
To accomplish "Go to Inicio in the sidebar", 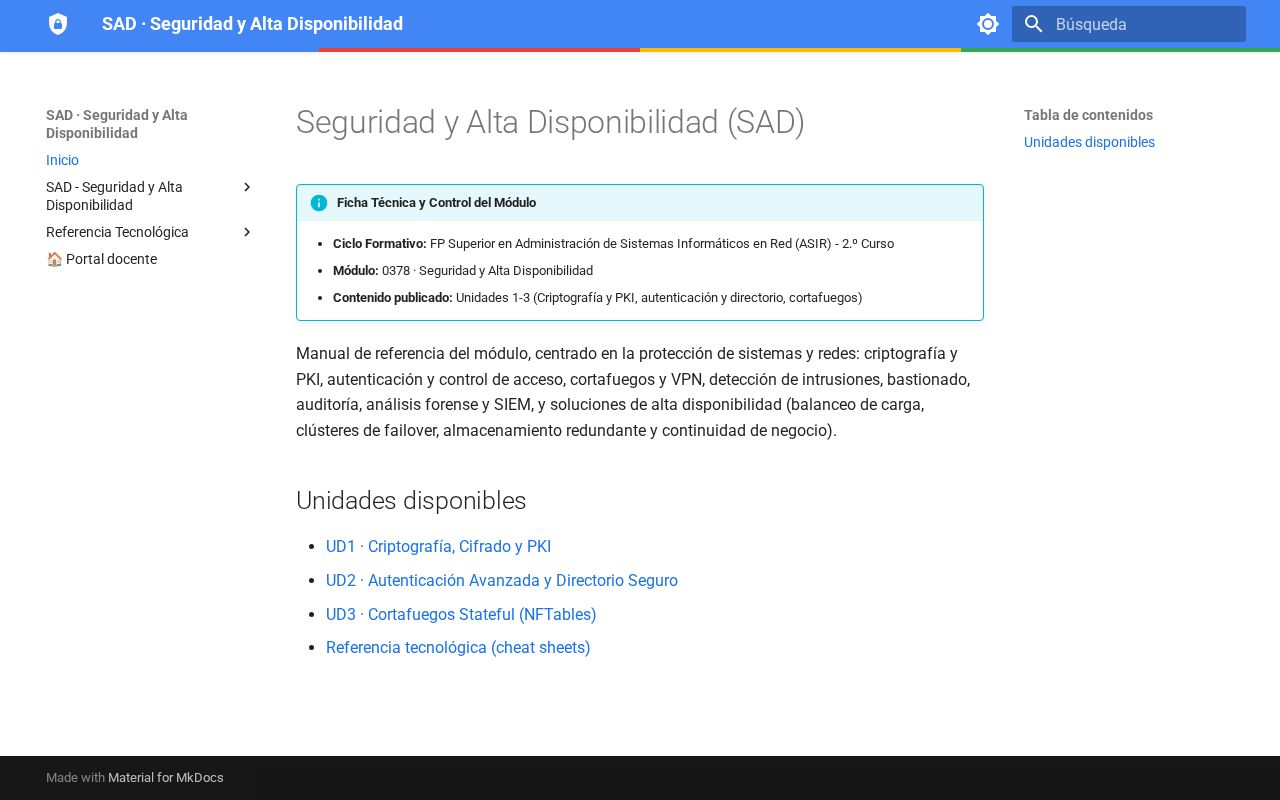I will pos(62,160).
